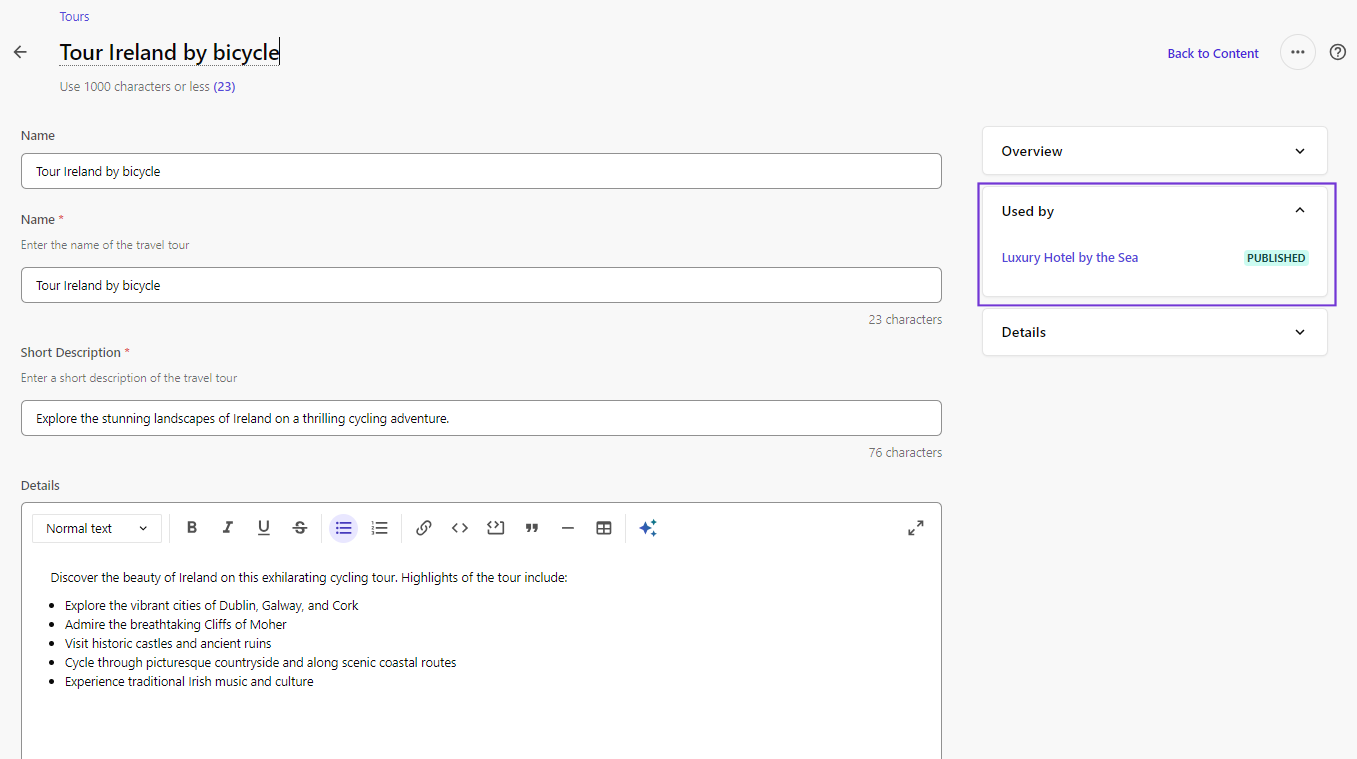Insert a horizontal rule

pos(568,528)
